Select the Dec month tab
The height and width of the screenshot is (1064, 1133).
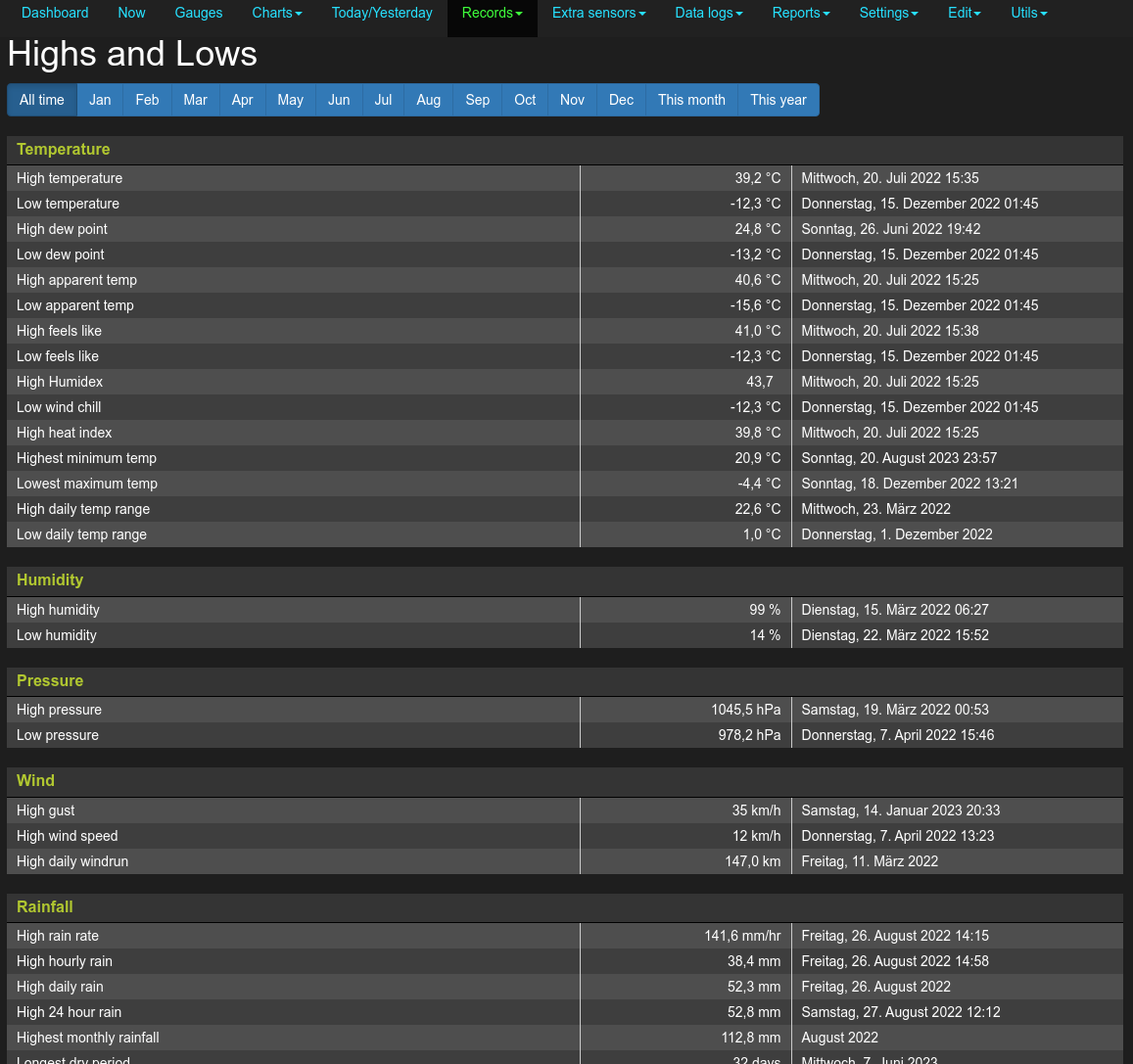pos(621,100)
